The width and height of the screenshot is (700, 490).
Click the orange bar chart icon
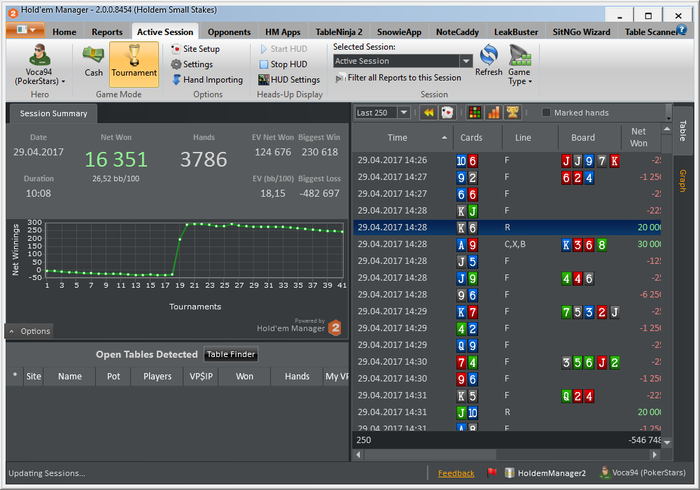pyautogui.click(x=494, y=113)
